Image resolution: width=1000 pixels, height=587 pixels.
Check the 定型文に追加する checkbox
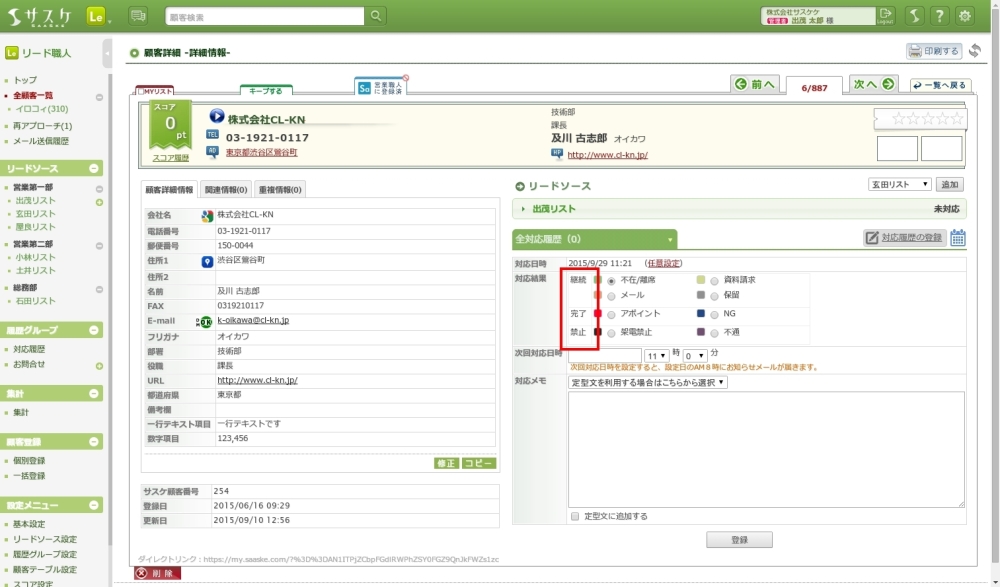(x=575, y=517)
